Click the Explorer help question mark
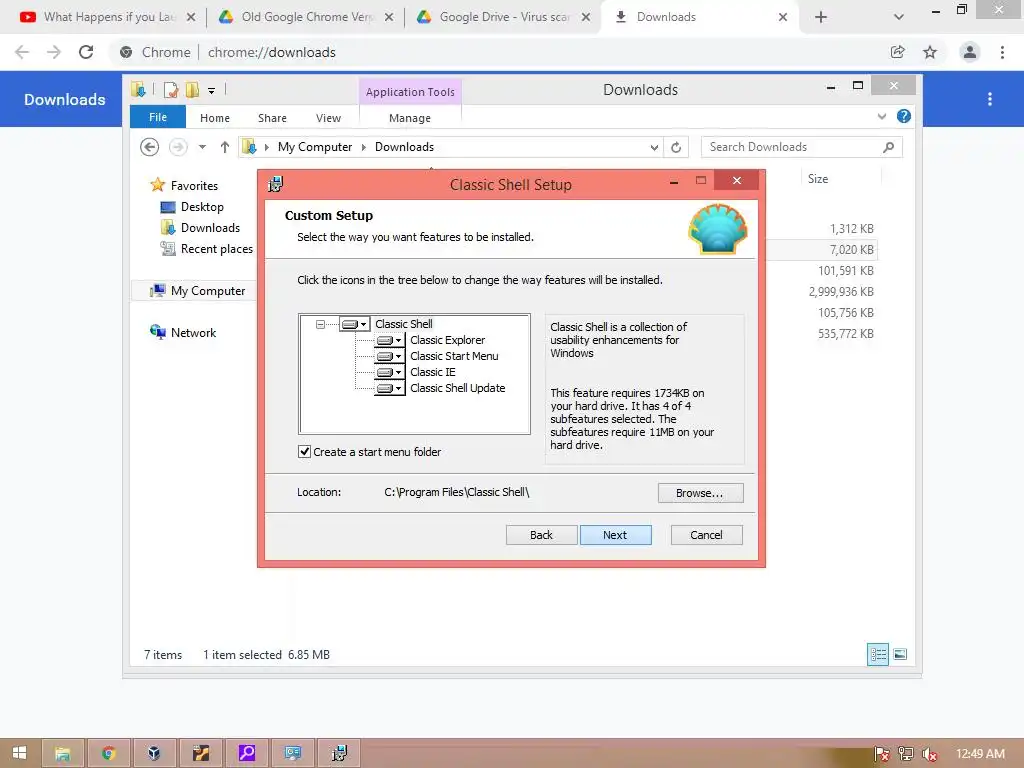Screen dimensions: 1024x768 904,116
